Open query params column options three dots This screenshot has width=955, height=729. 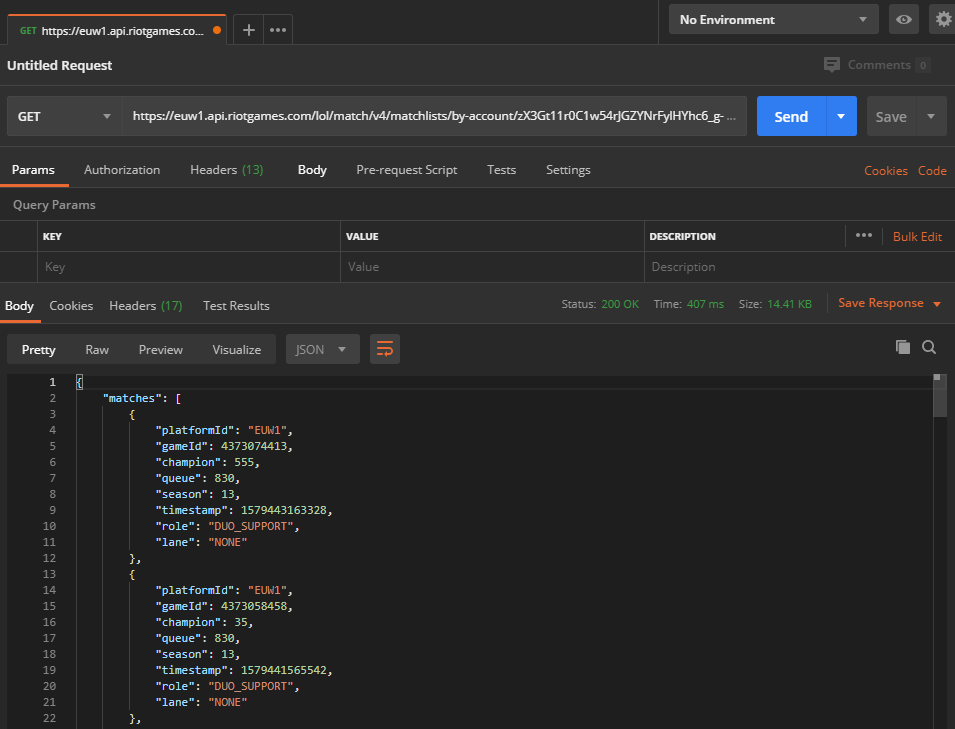pyautogui.click(x=864, y=236)
